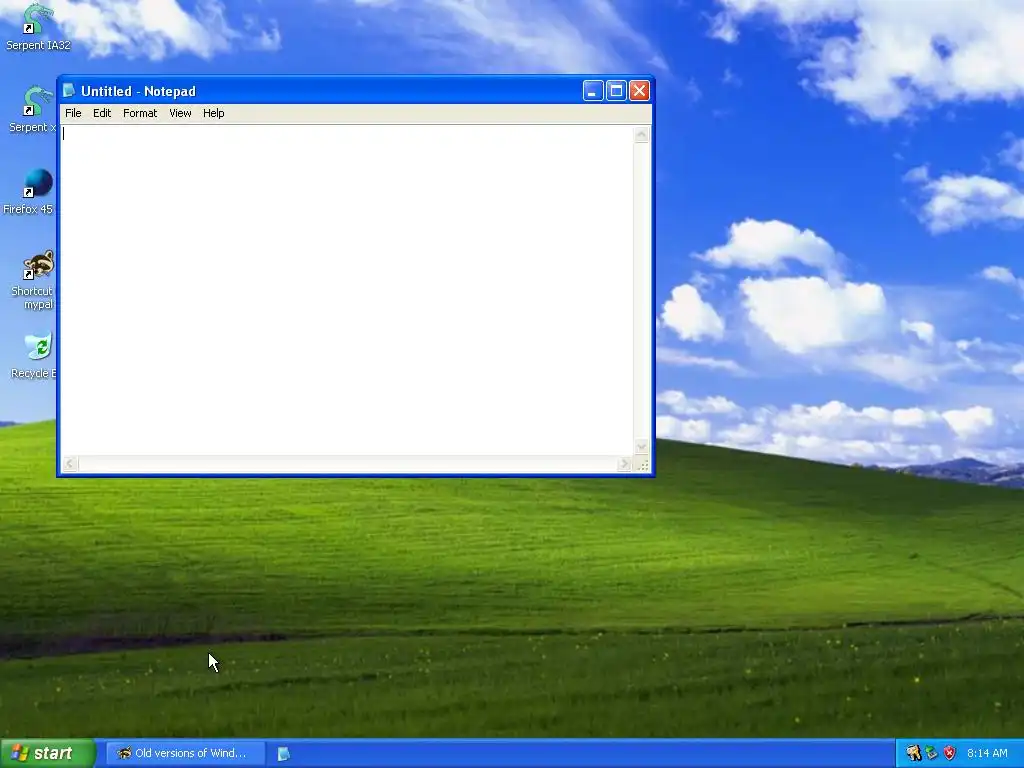The image size is (1024, 768).
Task: Open the Start menu
Action: pyautogui.click(x=48, y=753)
